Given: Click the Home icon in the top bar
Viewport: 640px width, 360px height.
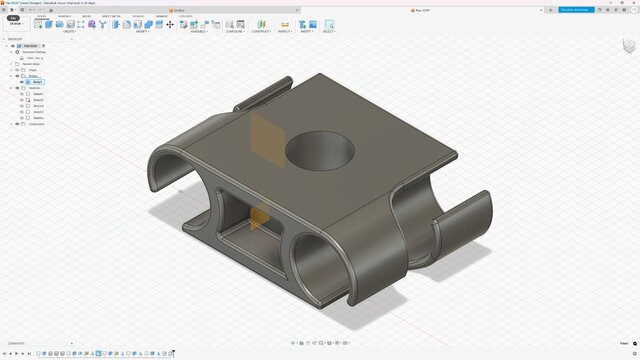Looking at the screenshot, I should click(x=51, y=10).
